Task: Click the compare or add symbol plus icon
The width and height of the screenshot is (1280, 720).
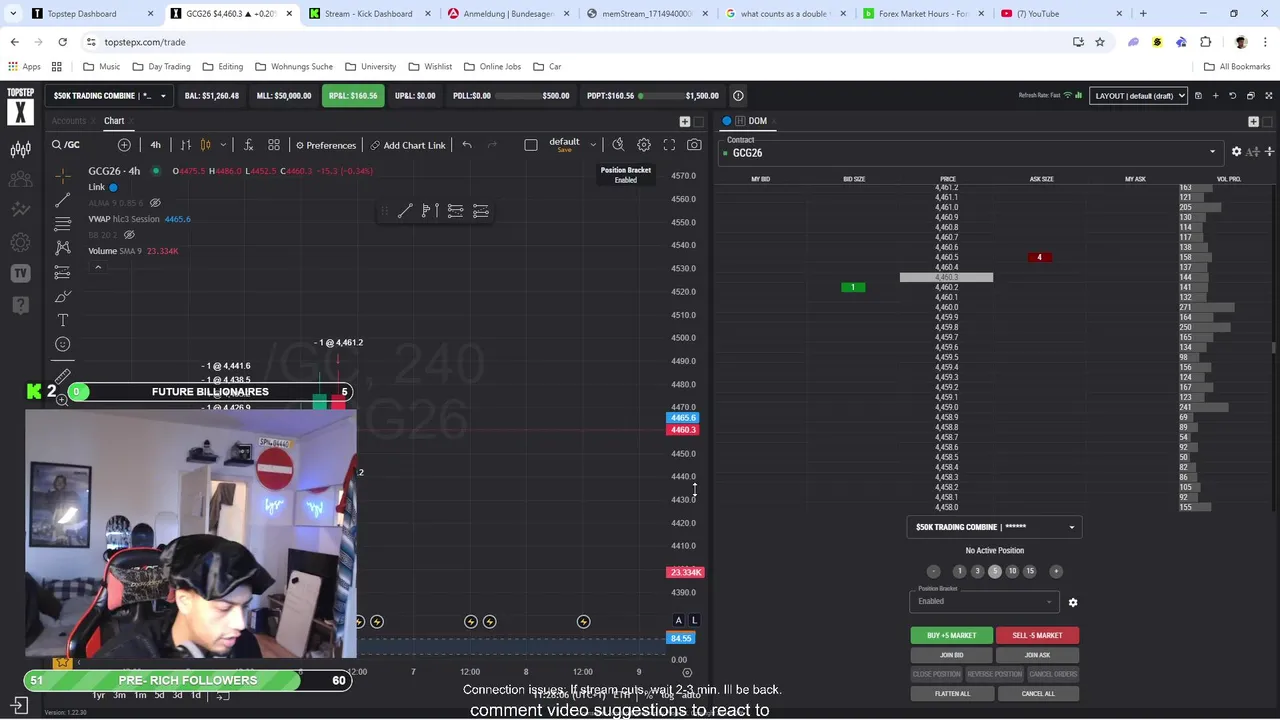Action: (124, 145)
